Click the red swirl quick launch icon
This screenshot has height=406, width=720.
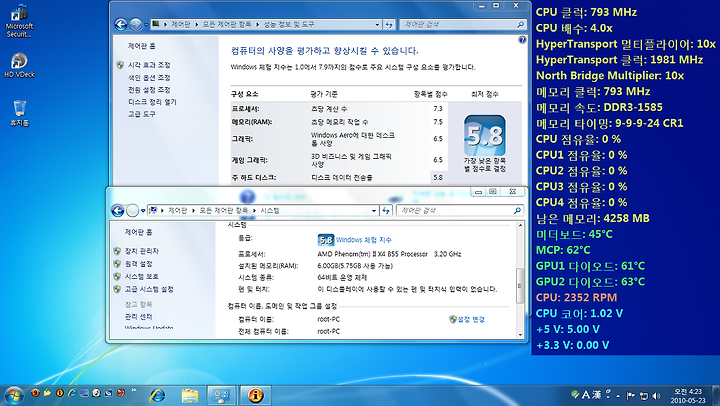121,393
